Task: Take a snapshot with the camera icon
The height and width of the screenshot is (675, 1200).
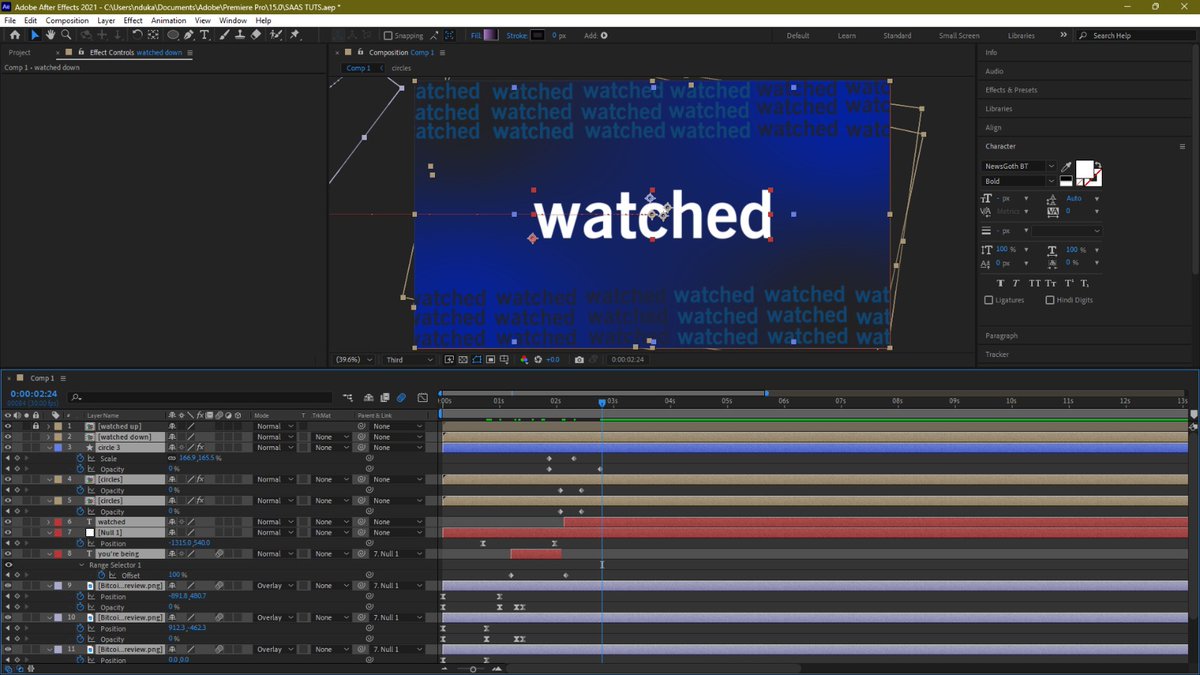Action: [x=579, y=360]
